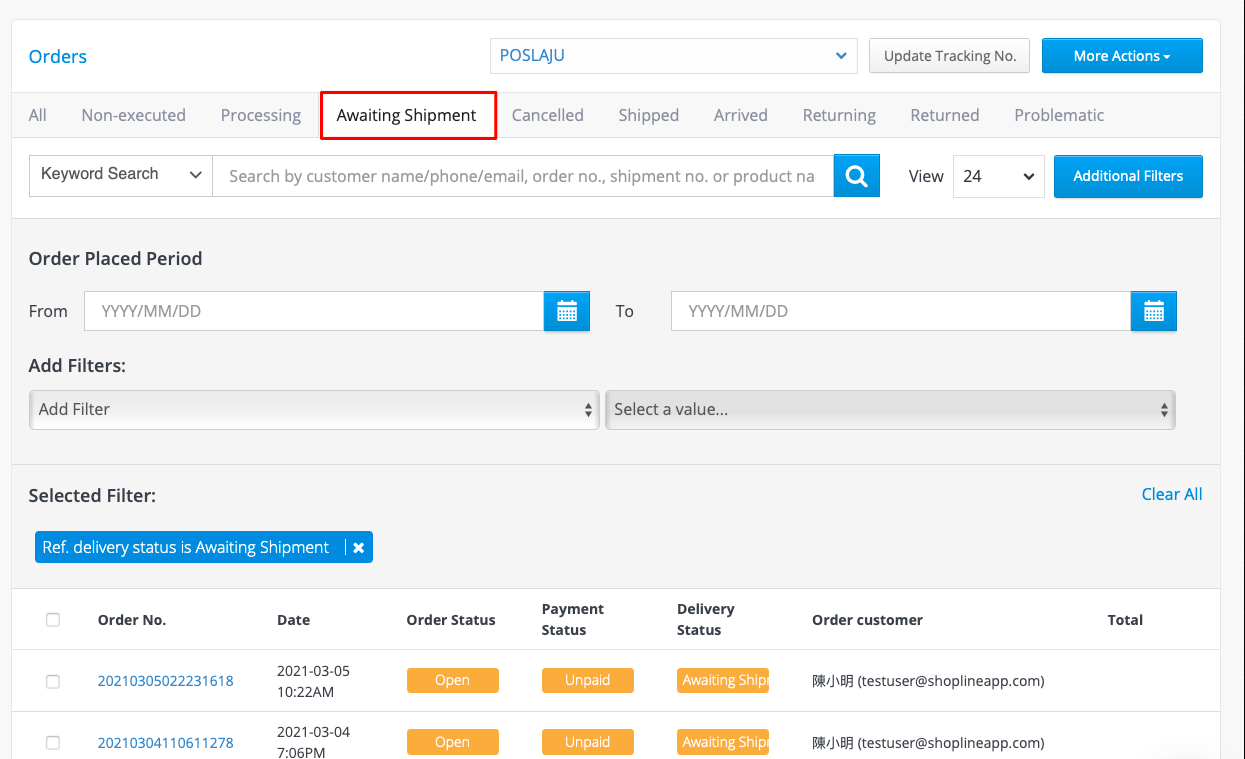Open order 20210305022231618 link
This screenshot has width=1245, height=759.
click(x=165, y=681)
